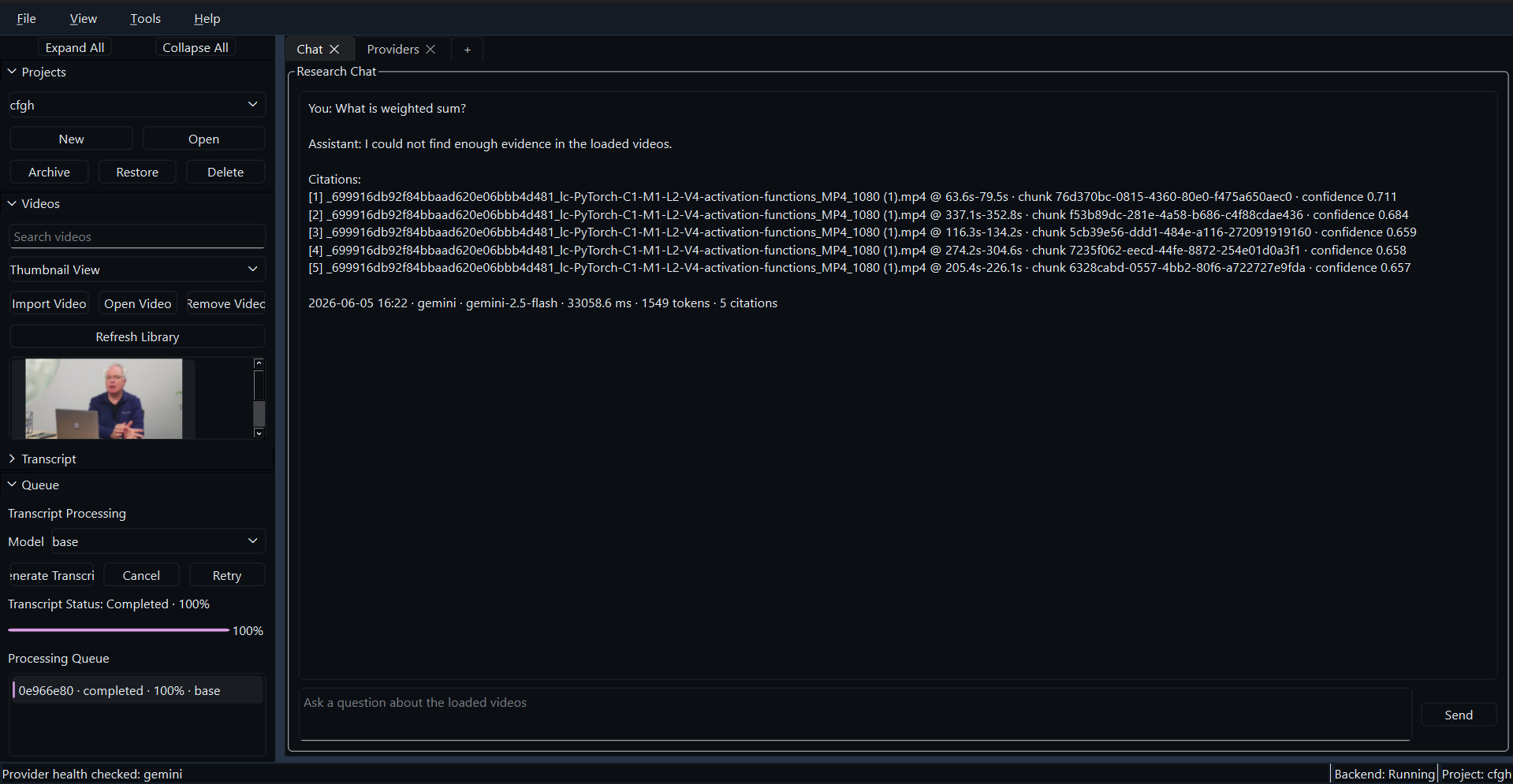Select queue item 0e966e80 completed

(136, 690)
